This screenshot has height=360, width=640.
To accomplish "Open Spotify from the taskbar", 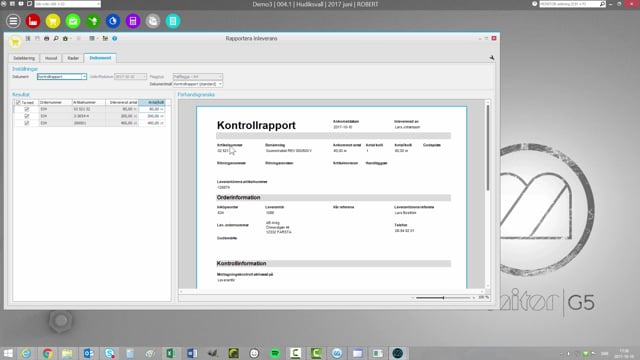I will (x=275, y=353).
